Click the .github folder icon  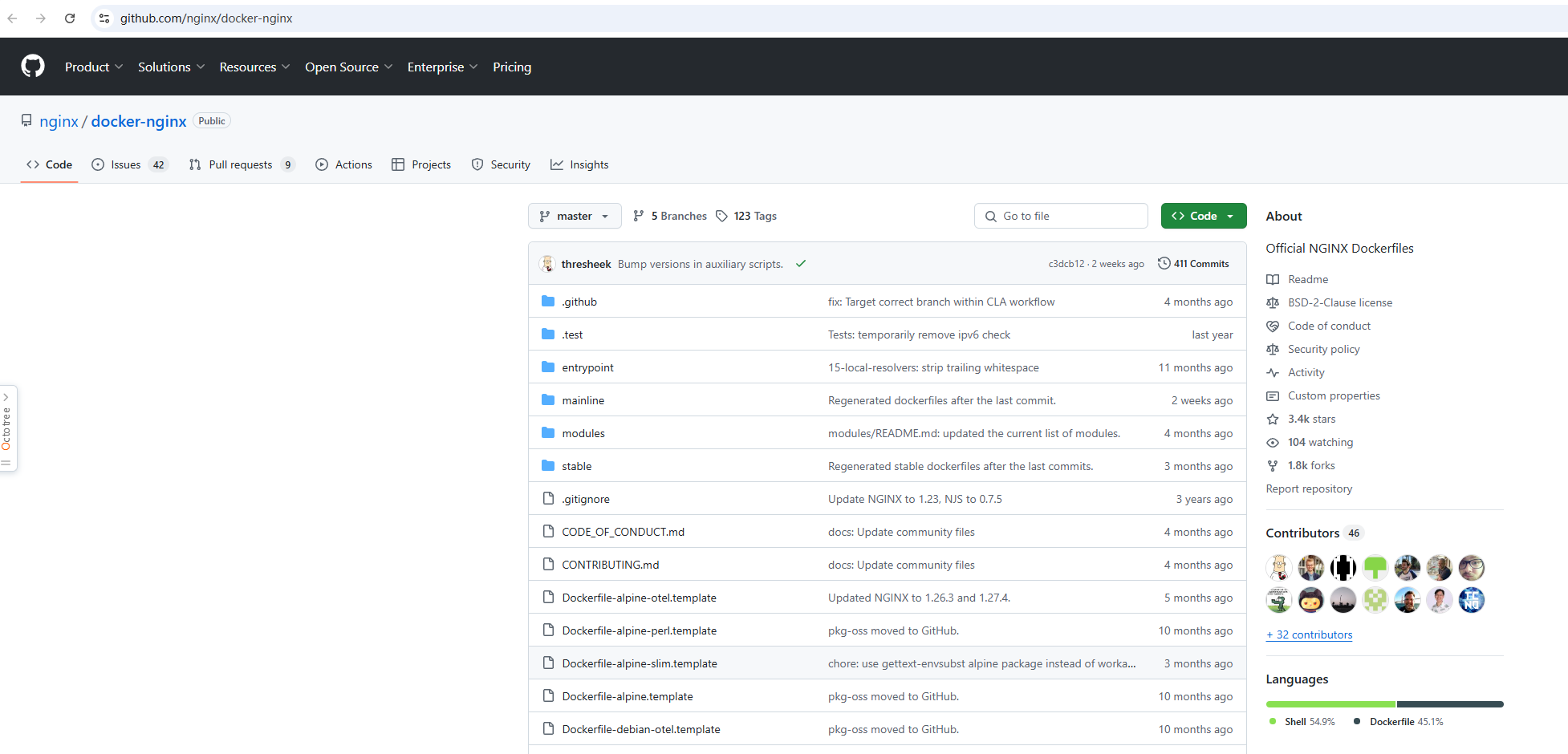[548, 302]
